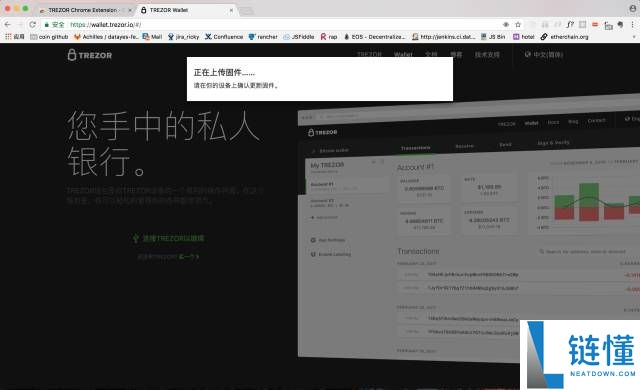The height and width of the screenshot is (390, 640).
Task: Open the etherchain.org bookmark
Action: (x=565, y=37)
